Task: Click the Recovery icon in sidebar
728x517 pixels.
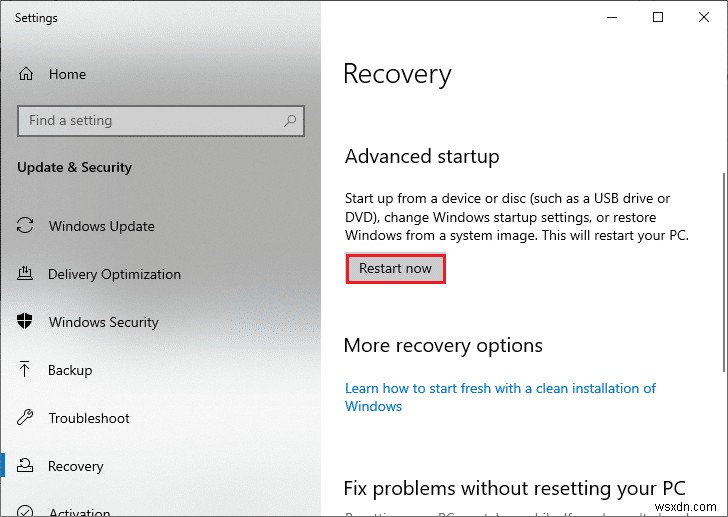Action: 26,466
